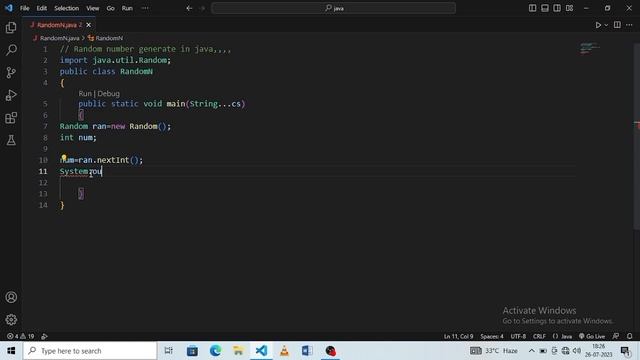Open the Extensions view
The width and height of the screenshot is (640, 360).
click(x=11, y=118)
